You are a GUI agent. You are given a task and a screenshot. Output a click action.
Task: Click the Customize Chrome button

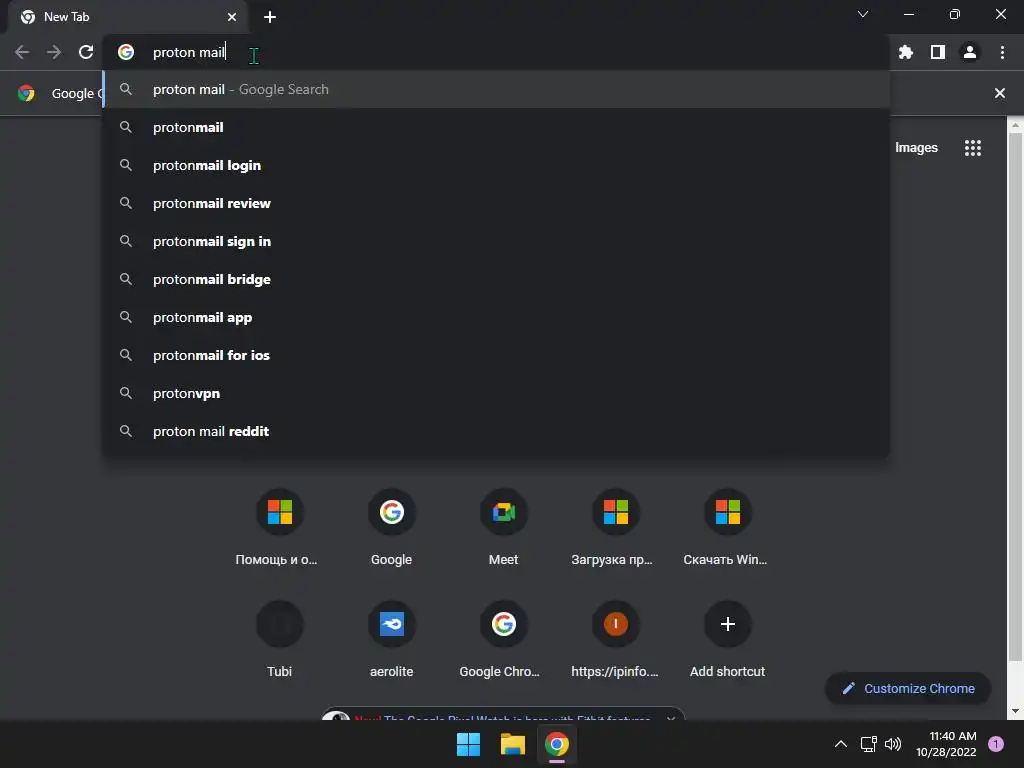pyautogui.click(x=908, y=688)
